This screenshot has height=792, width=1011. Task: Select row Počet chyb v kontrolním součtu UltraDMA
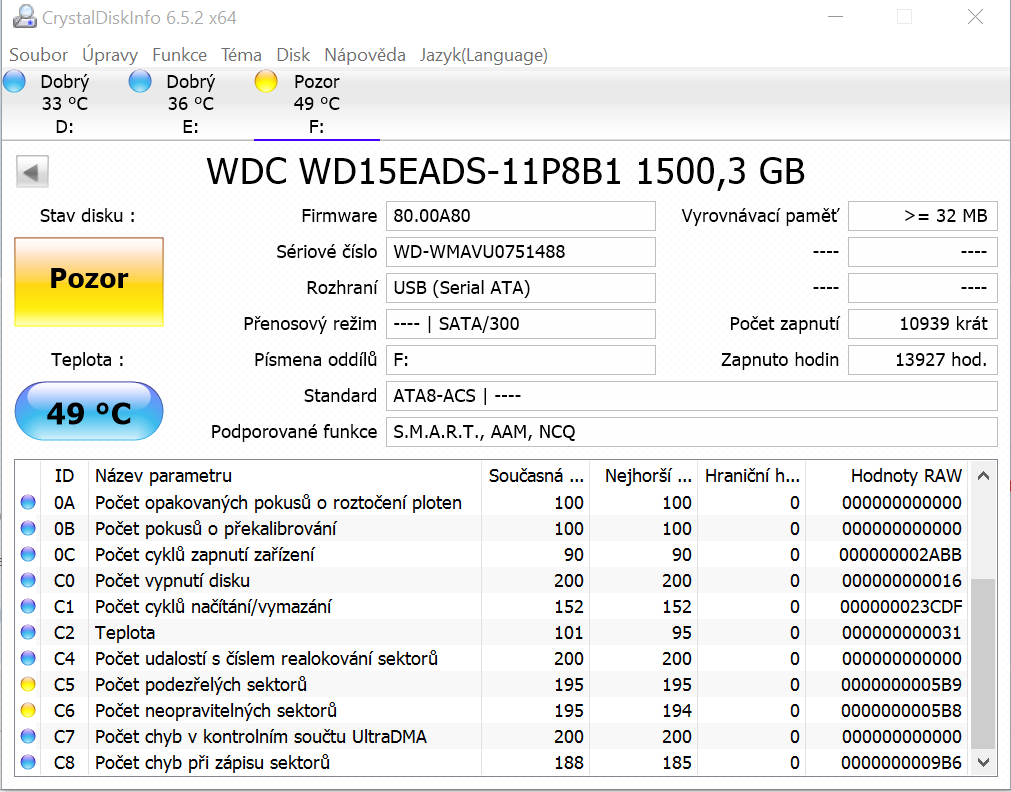tap(492, 737)
